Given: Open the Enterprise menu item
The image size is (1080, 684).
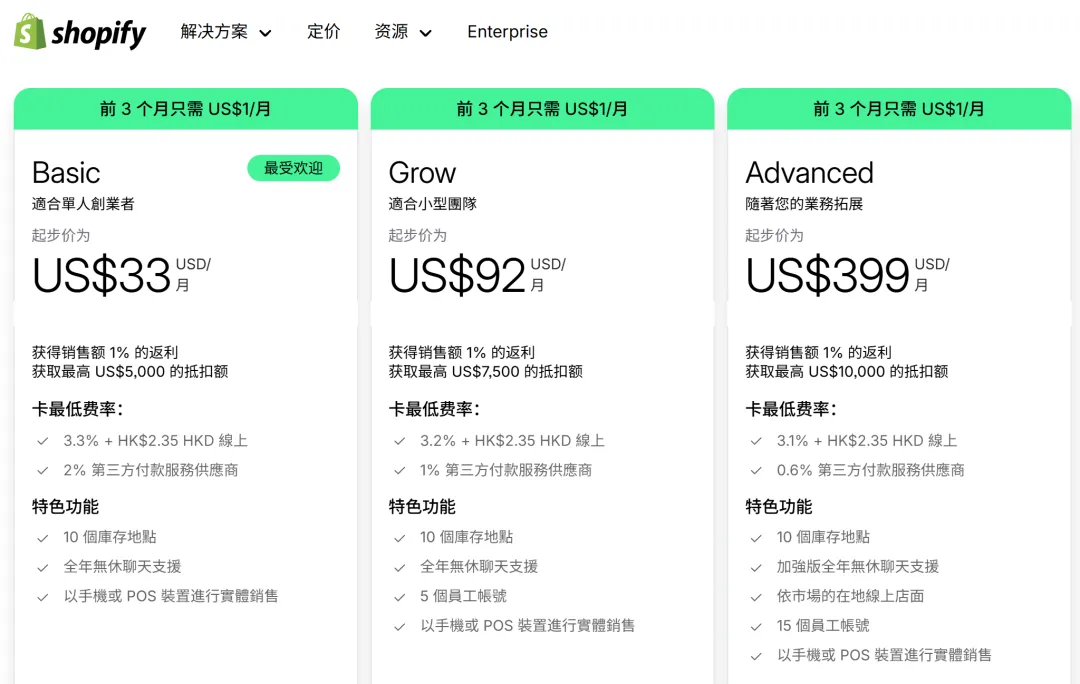Looking at the screenshot, I should (507, 32).
